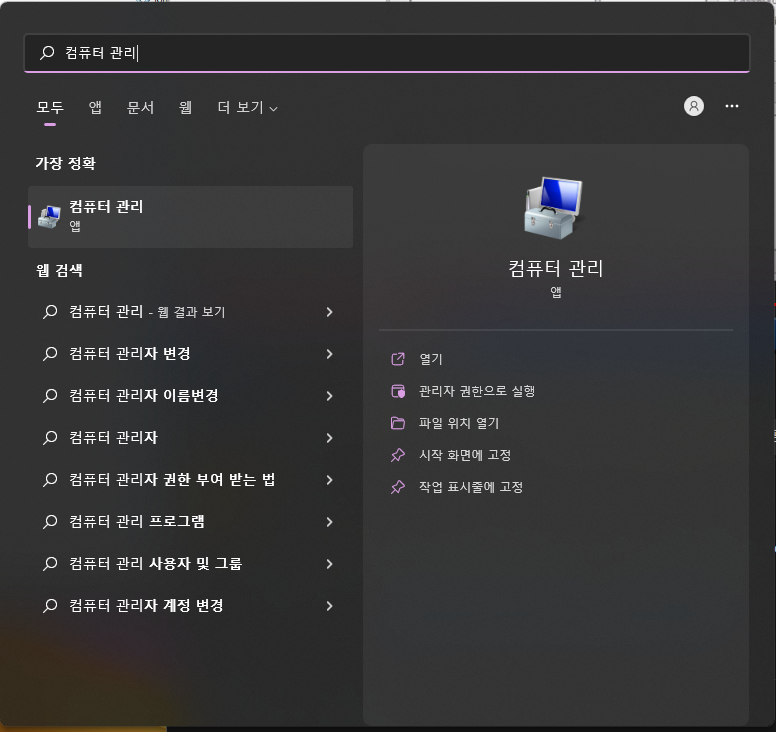Click the search magnifier icon in search box
This screenshot has width=776, height=732.
tap(47, 52)
